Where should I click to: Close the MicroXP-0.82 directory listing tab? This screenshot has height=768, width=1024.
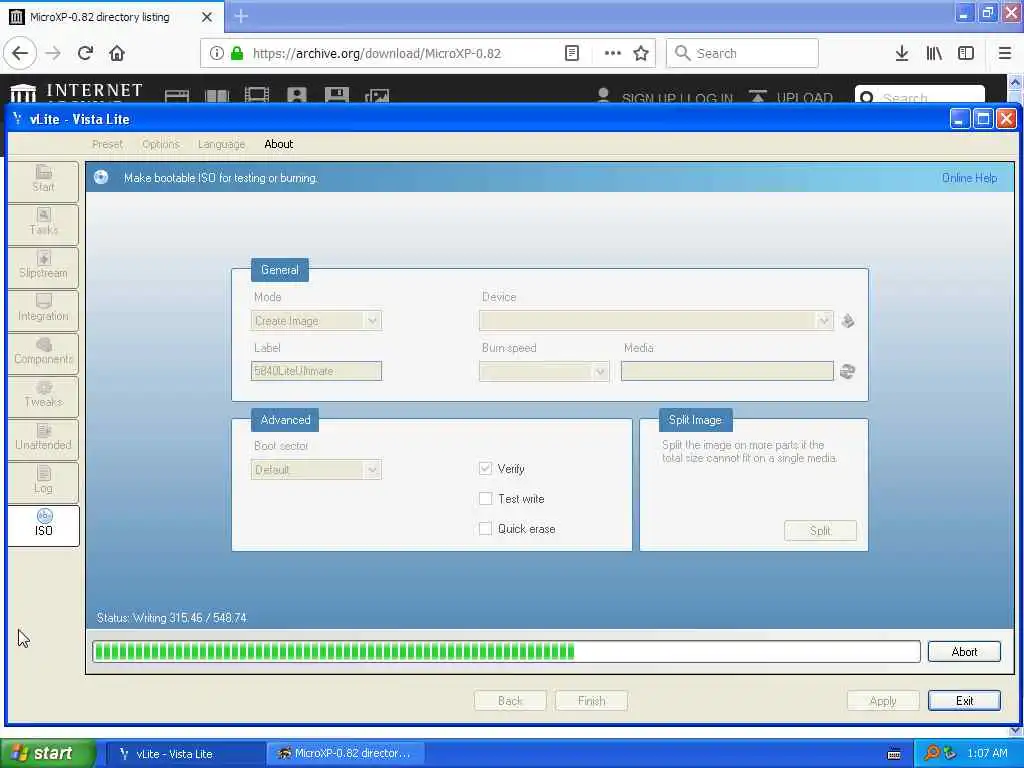pyautogui.click(x=207, y=17)
